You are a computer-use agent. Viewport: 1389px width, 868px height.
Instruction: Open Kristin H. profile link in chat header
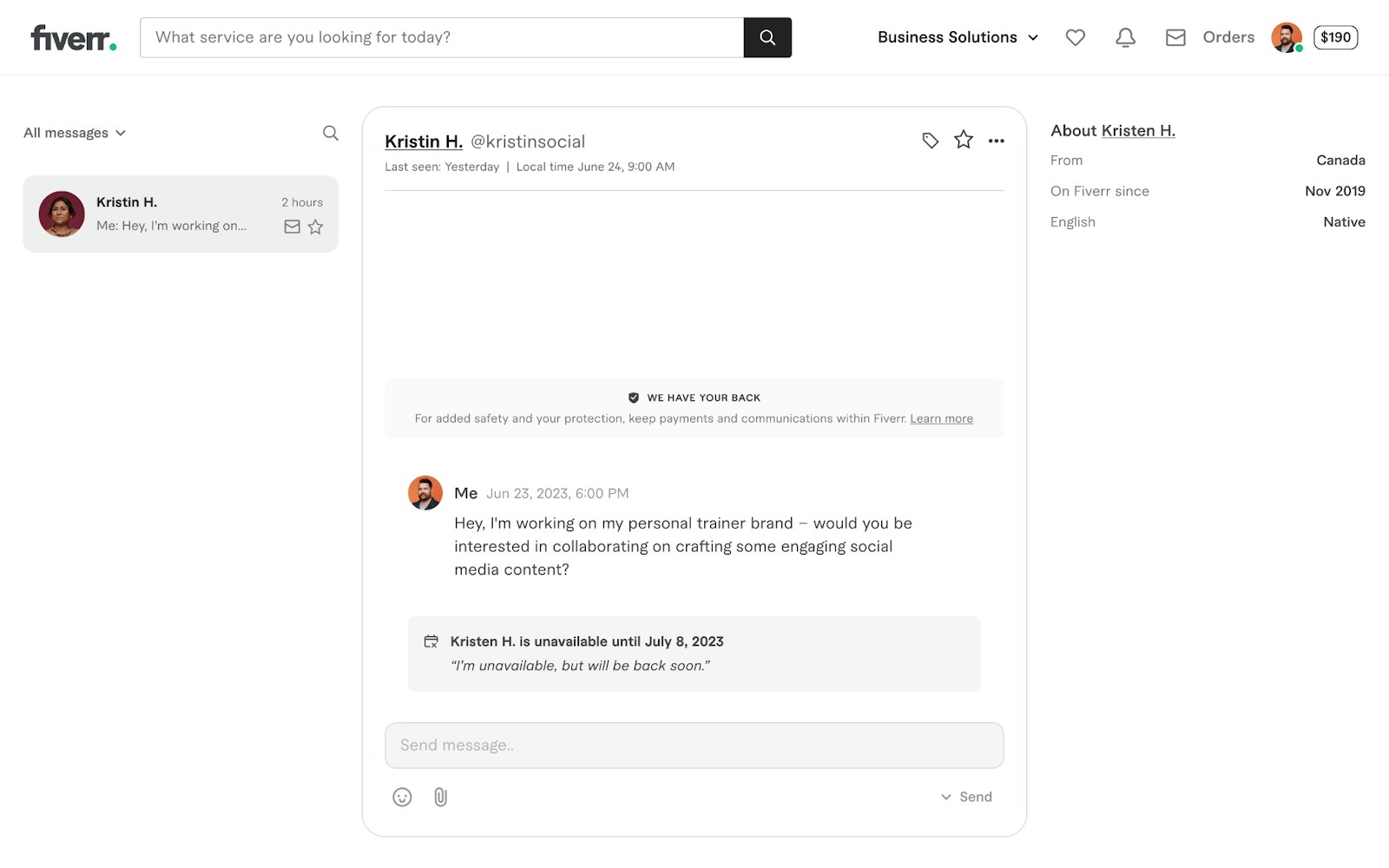[x=424, y=141]
